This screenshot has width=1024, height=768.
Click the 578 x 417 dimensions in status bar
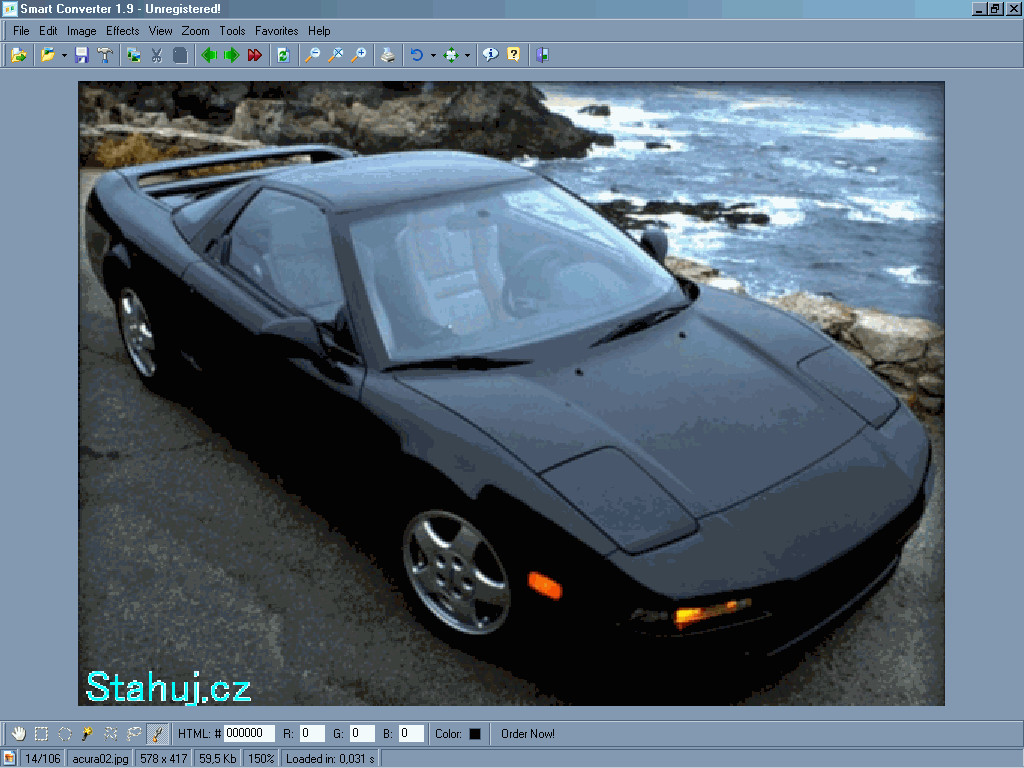pos(163,758)
